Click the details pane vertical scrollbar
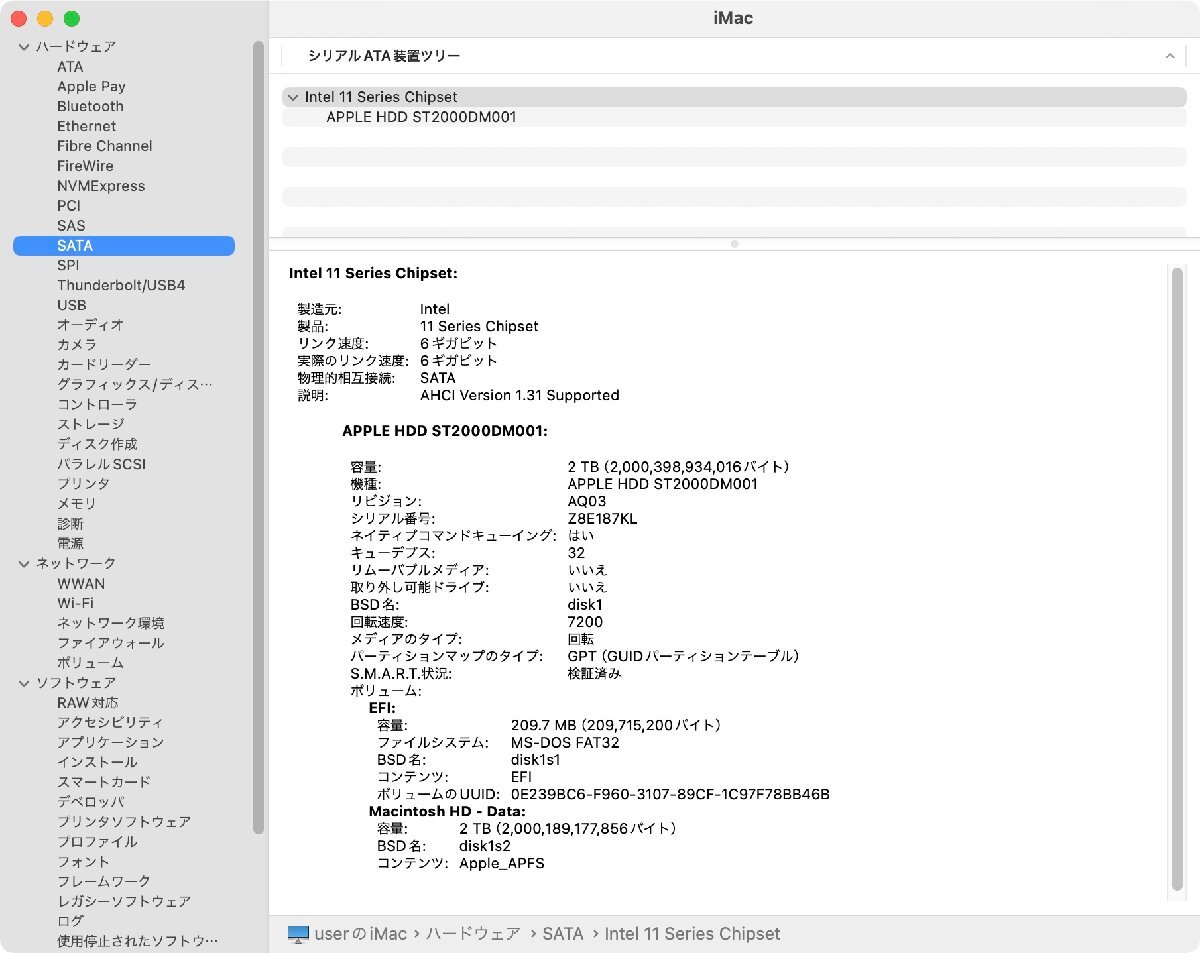Screen dimensions: 1200x953 [x=1176, y=580]
